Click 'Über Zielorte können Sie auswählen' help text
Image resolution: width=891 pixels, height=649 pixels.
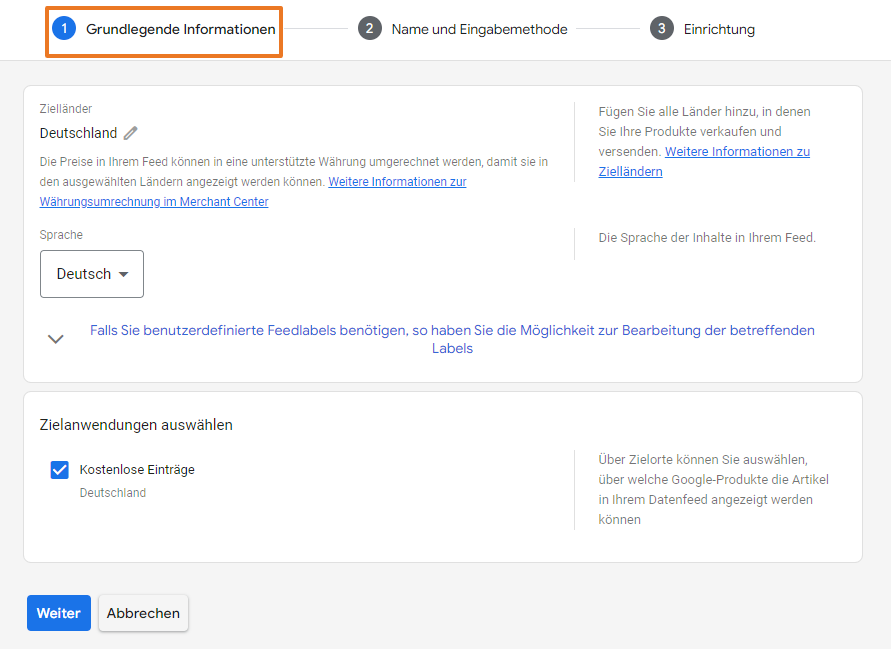click(713, 489)
